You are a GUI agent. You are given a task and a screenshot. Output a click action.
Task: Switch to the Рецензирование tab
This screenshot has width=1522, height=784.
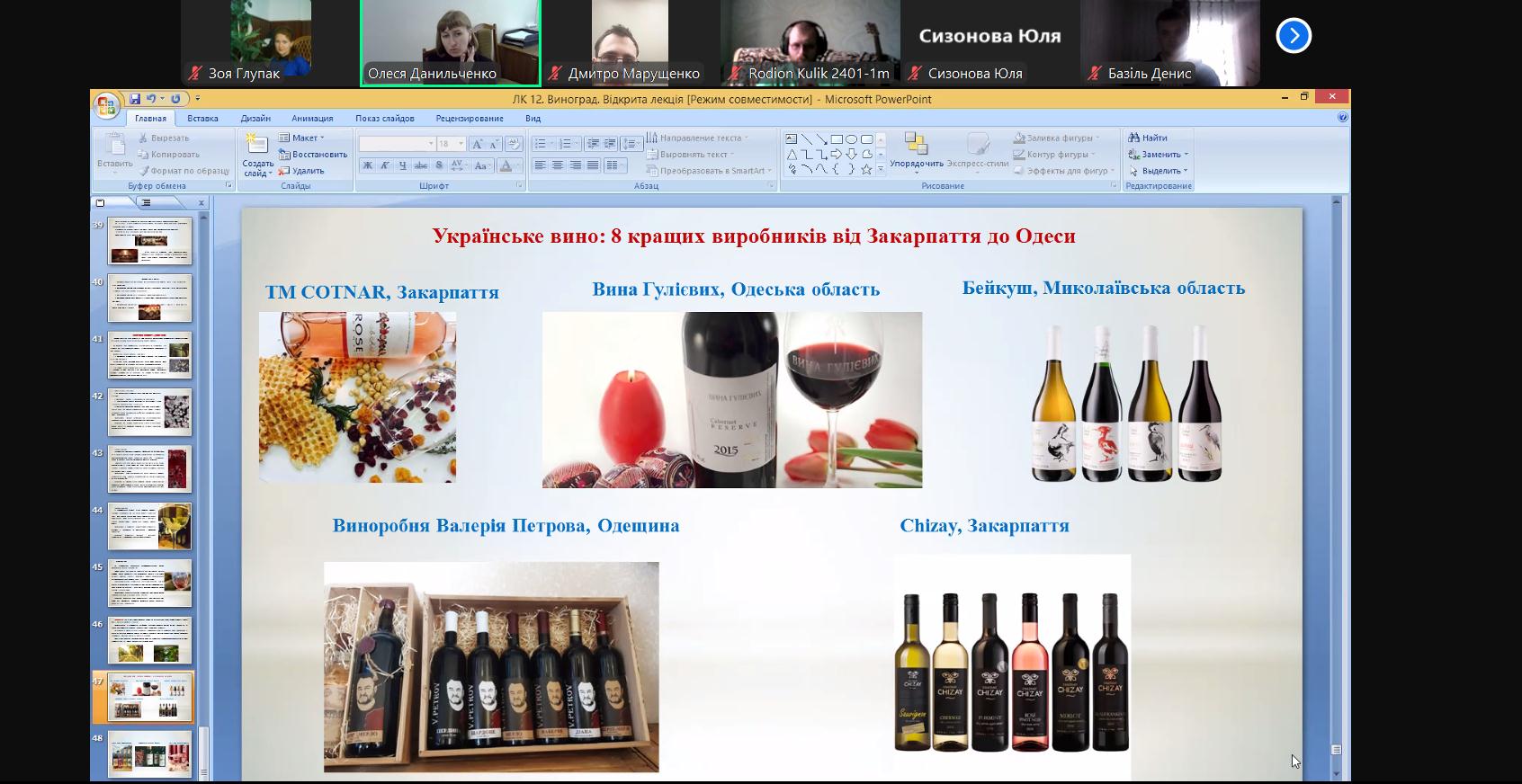point(470,119)
